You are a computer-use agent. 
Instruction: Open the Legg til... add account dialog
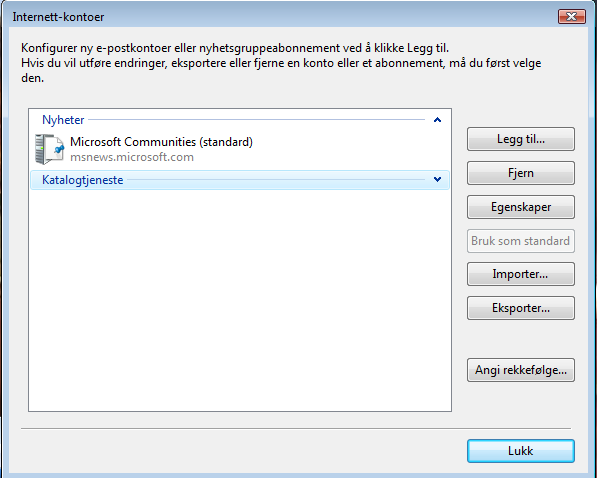[x=521, y=139]
